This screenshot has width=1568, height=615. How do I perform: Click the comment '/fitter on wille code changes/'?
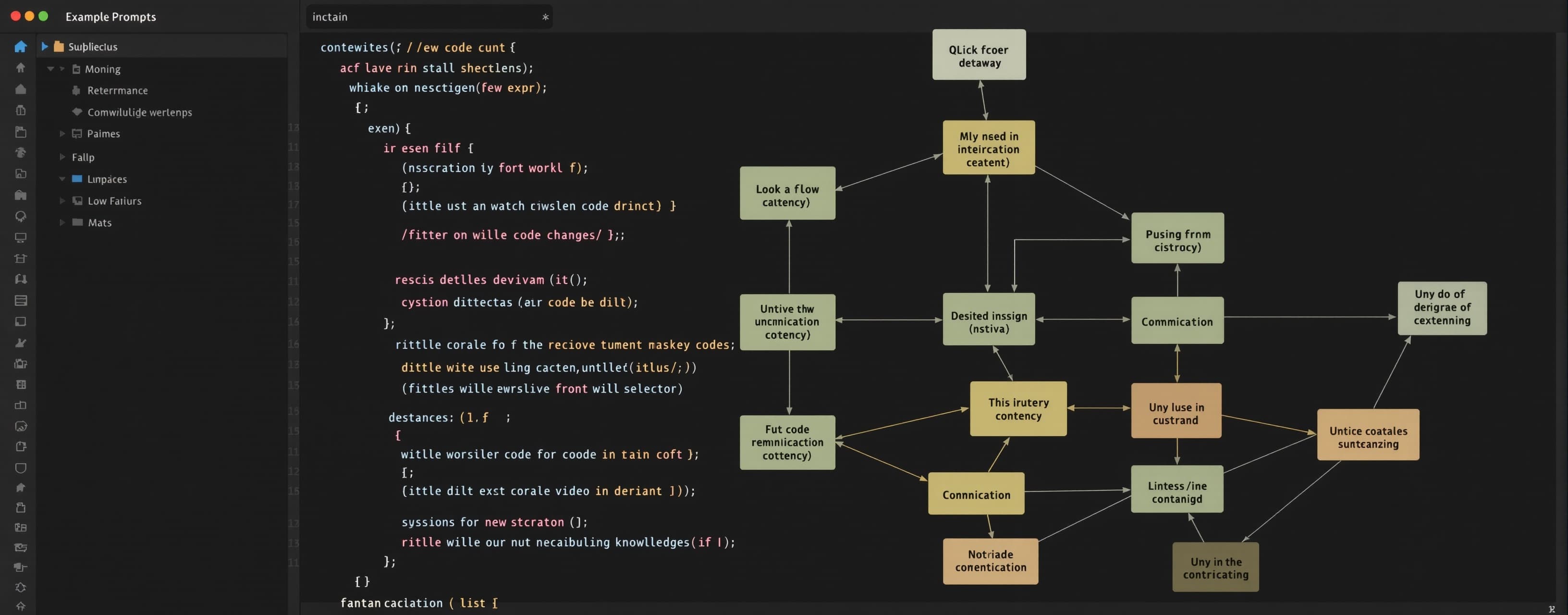click(513, 235)
